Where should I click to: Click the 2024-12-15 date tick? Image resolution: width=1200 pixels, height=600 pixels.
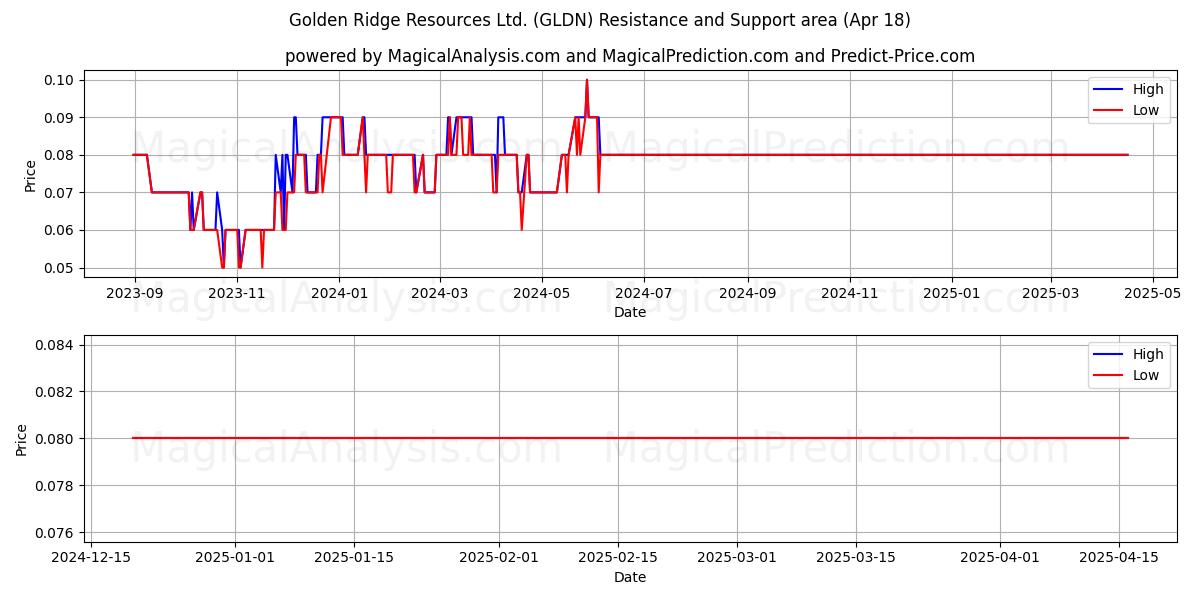click(91, 558)
